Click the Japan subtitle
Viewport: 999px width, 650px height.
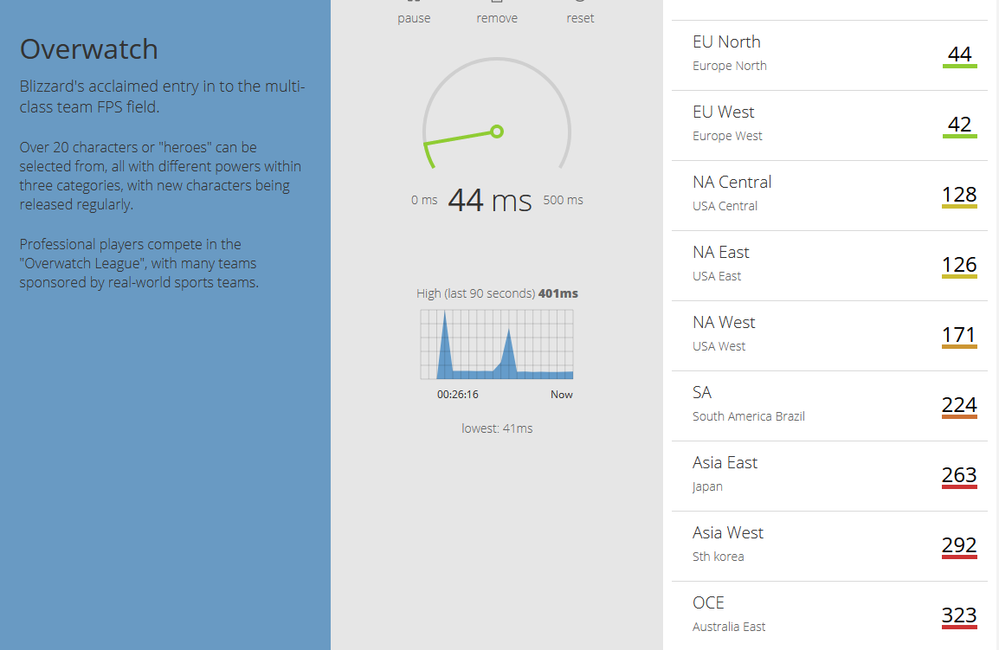707,487
